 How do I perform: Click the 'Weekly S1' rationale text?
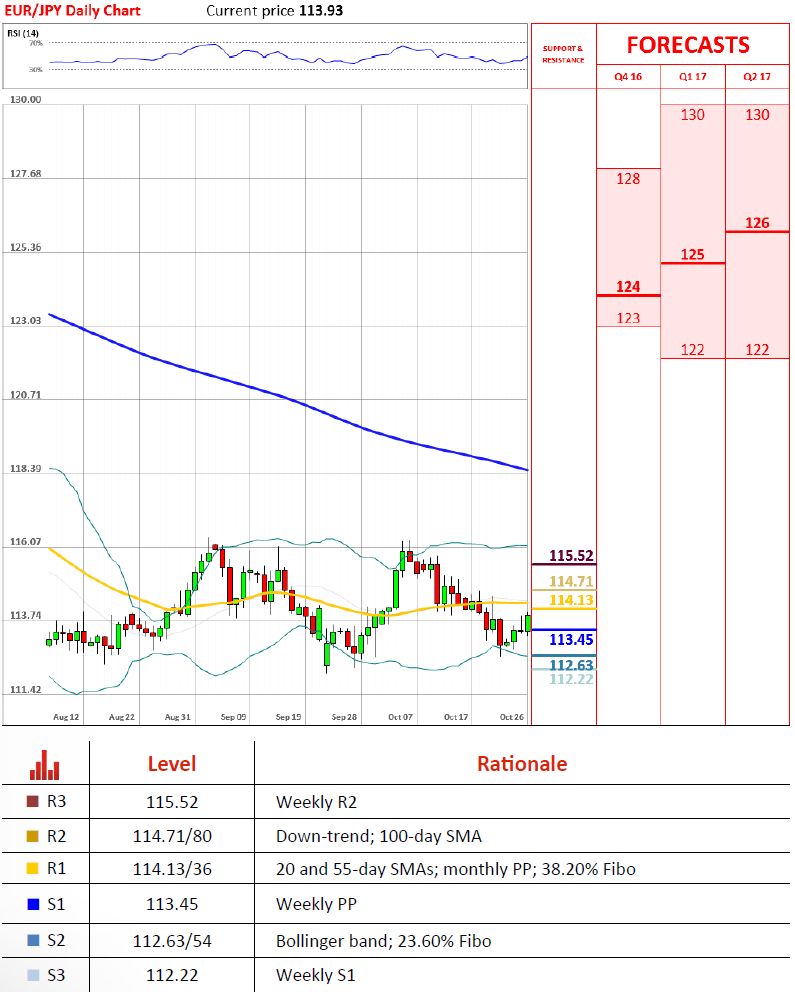click(x=316, y=976)
